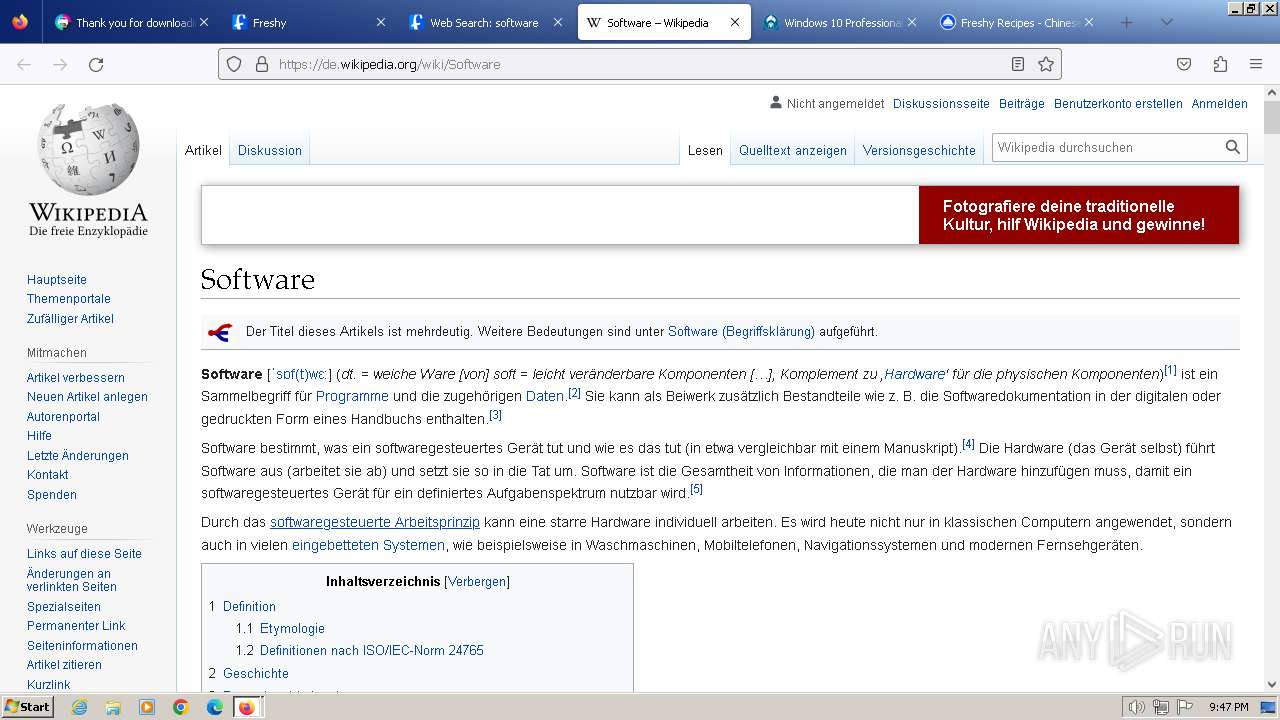Open the Firefox hamburger application menu

[x=1256, y=64]
